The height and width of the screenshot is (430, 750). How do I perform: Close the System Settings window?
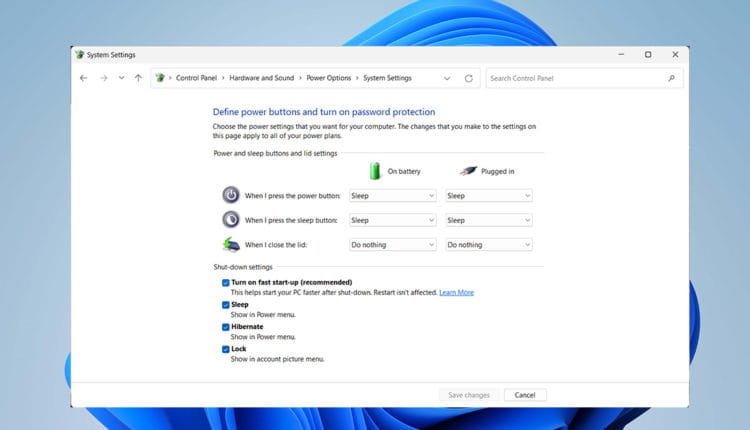(x=675, y=55)
